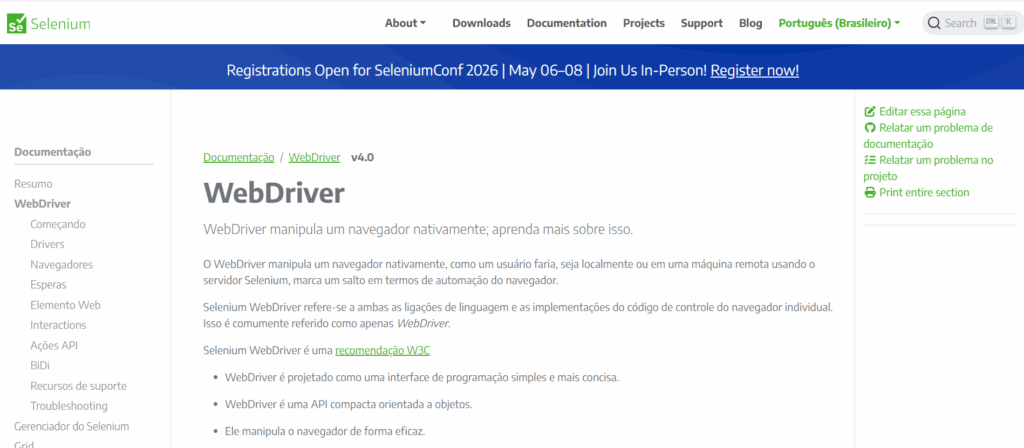
Task: Select Projects in the top navigation
Action: coord(643,23)
